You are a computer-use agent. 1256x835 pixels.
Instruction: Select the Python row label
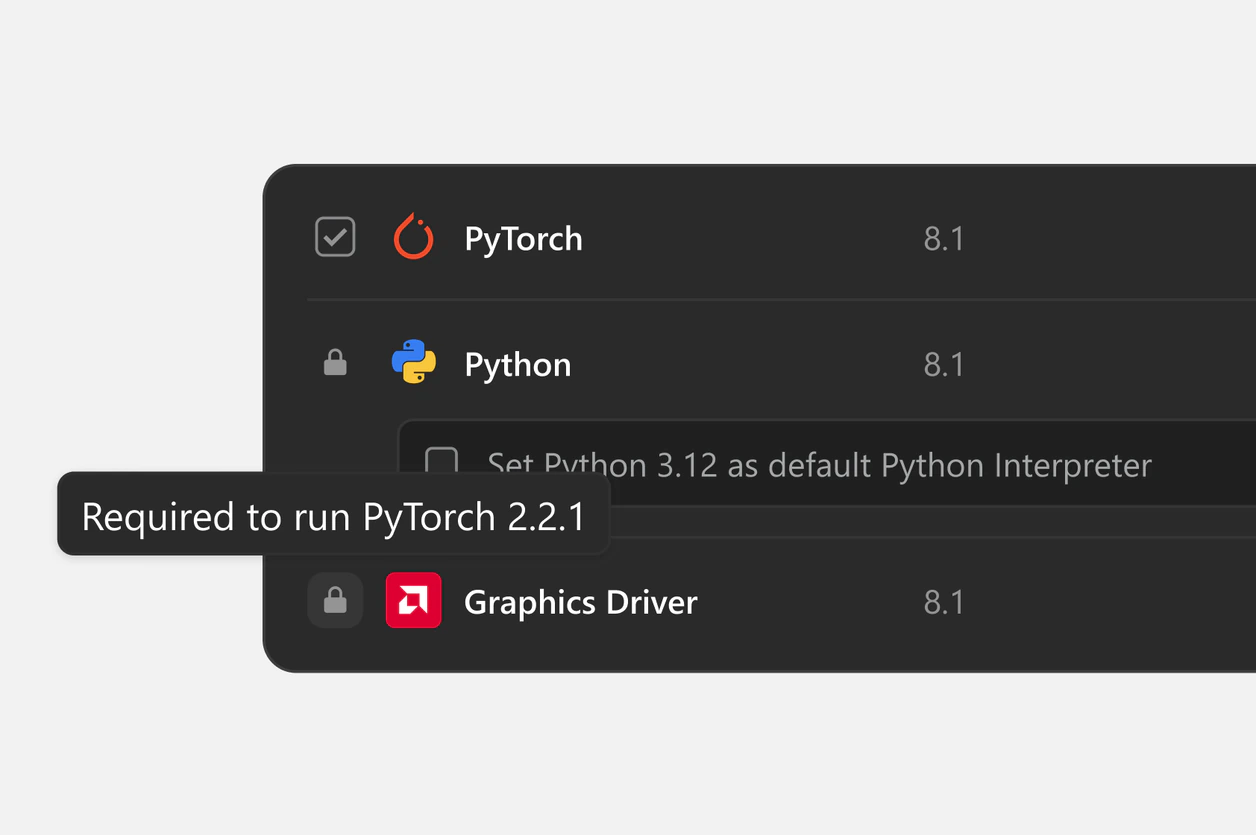click(x=517, y=365)
